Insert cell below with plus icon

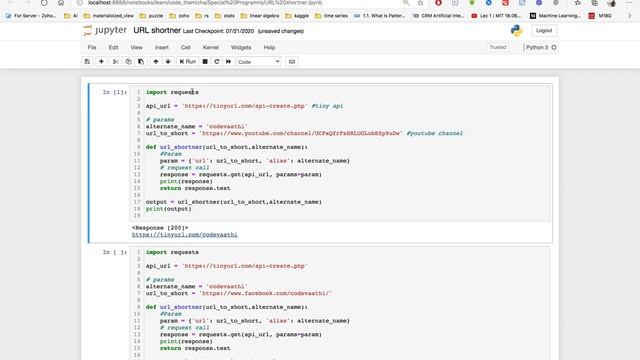tap(101, 62)
